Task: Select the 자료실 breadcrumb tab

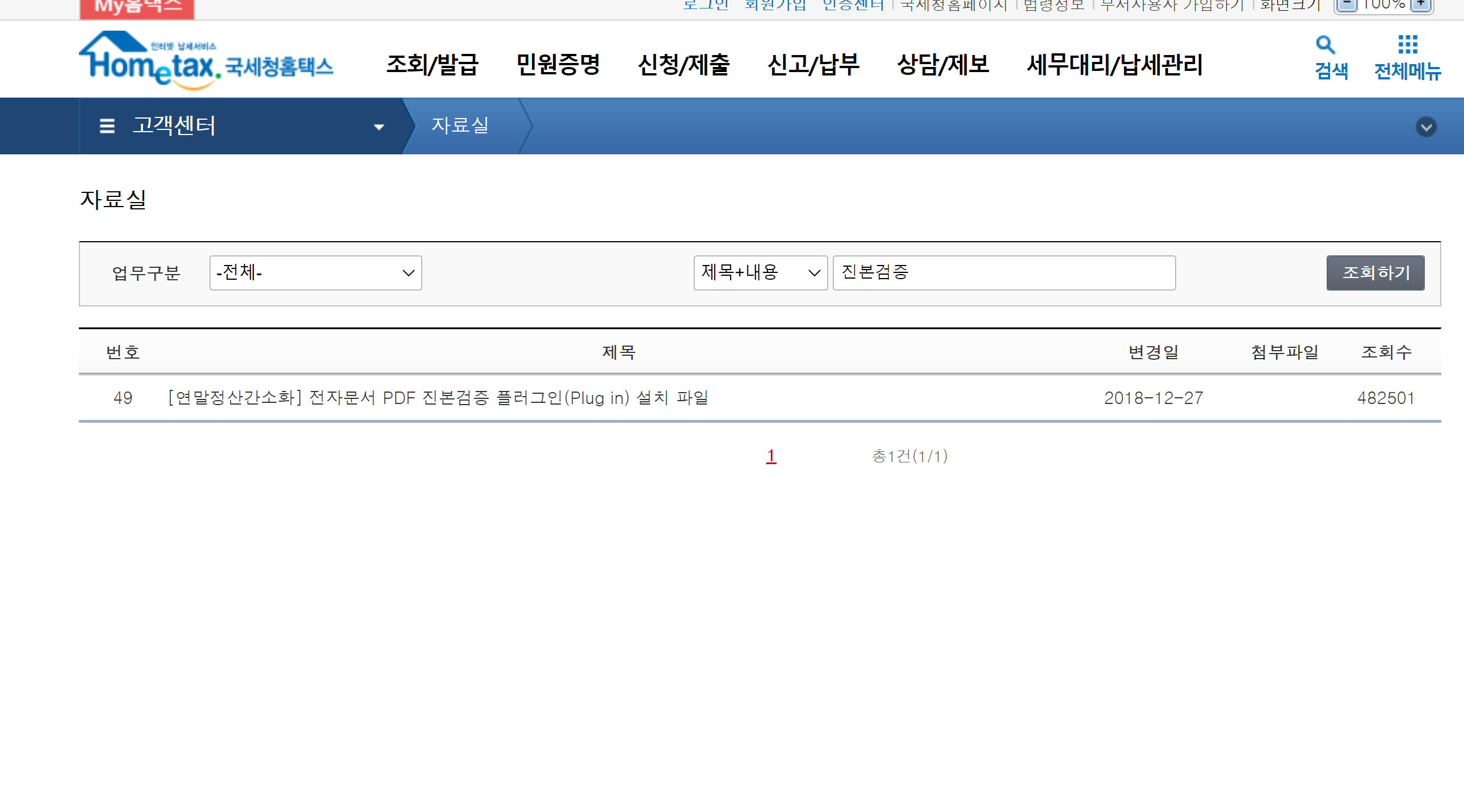Action: (460, 125)
